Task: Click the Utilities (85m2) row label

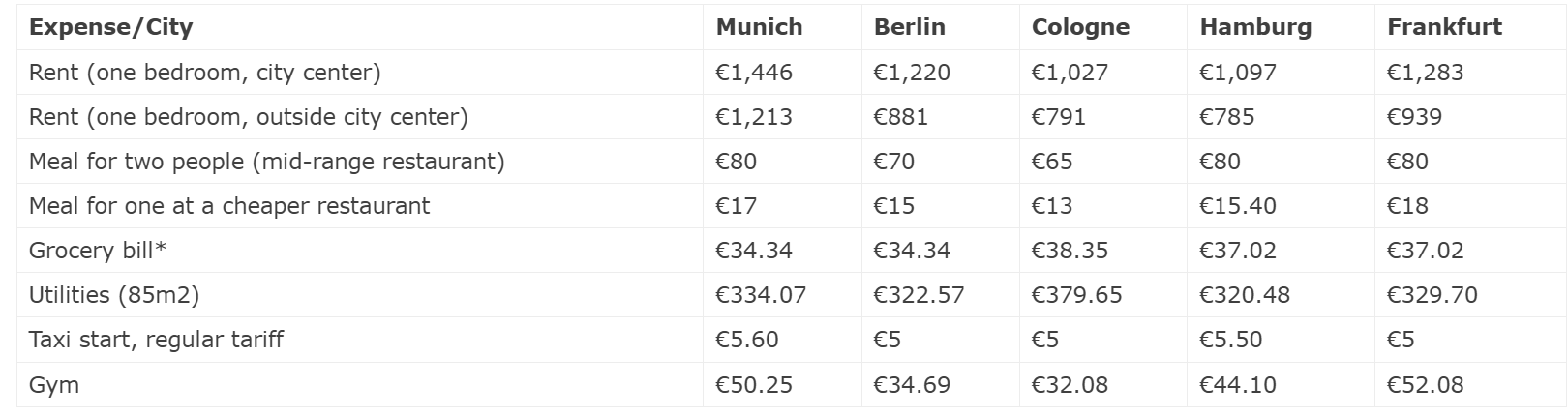Action: coord(113,295)
